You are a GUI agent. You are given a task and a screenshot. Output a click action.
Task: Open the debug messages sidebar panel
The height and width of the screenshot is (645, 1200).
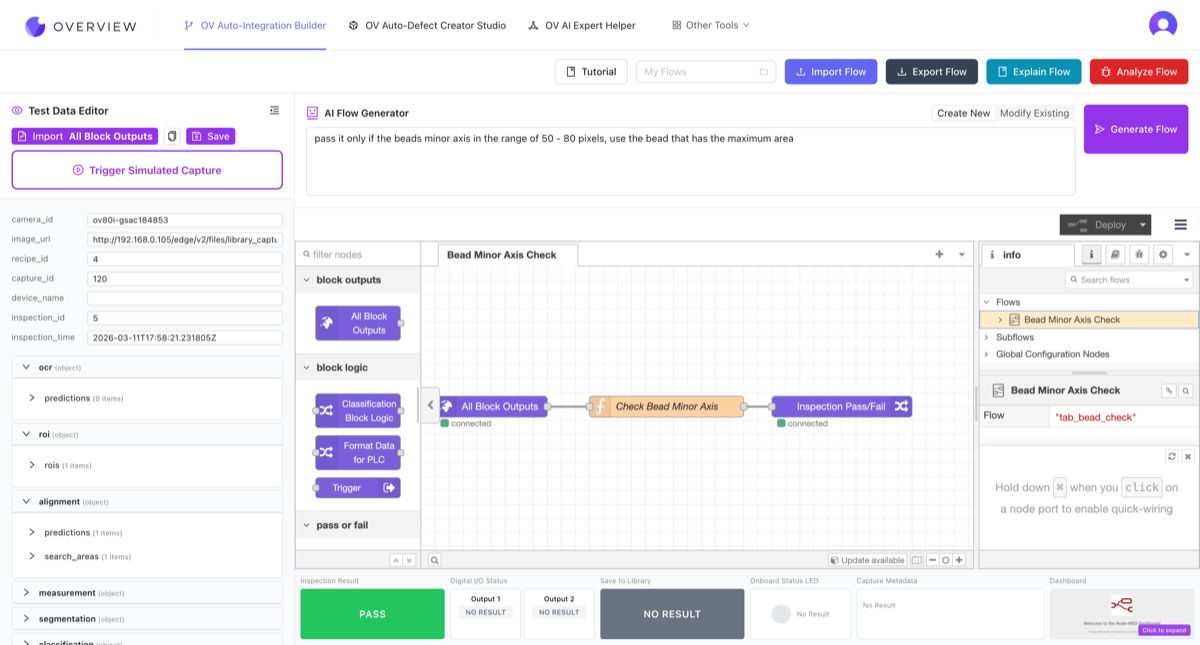tap(1138, 254)
